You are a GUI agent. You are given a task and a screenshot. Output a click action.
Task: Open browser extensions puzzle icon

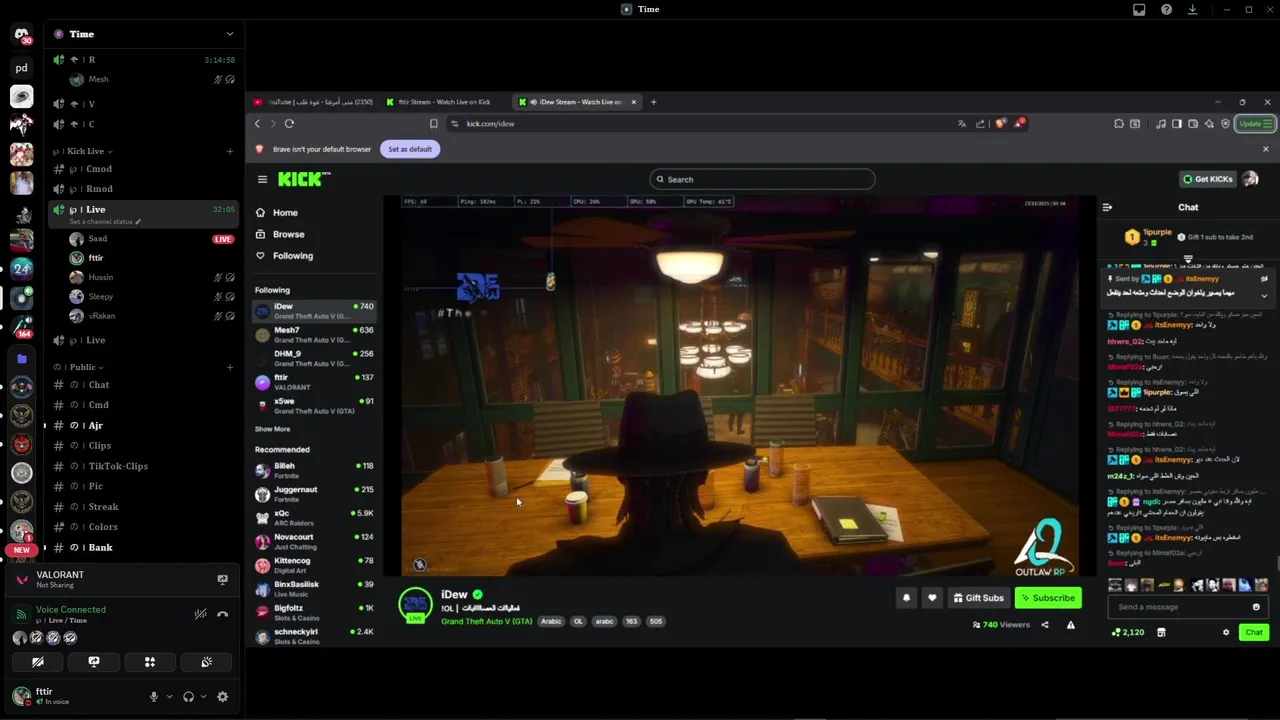point(1118,124)
